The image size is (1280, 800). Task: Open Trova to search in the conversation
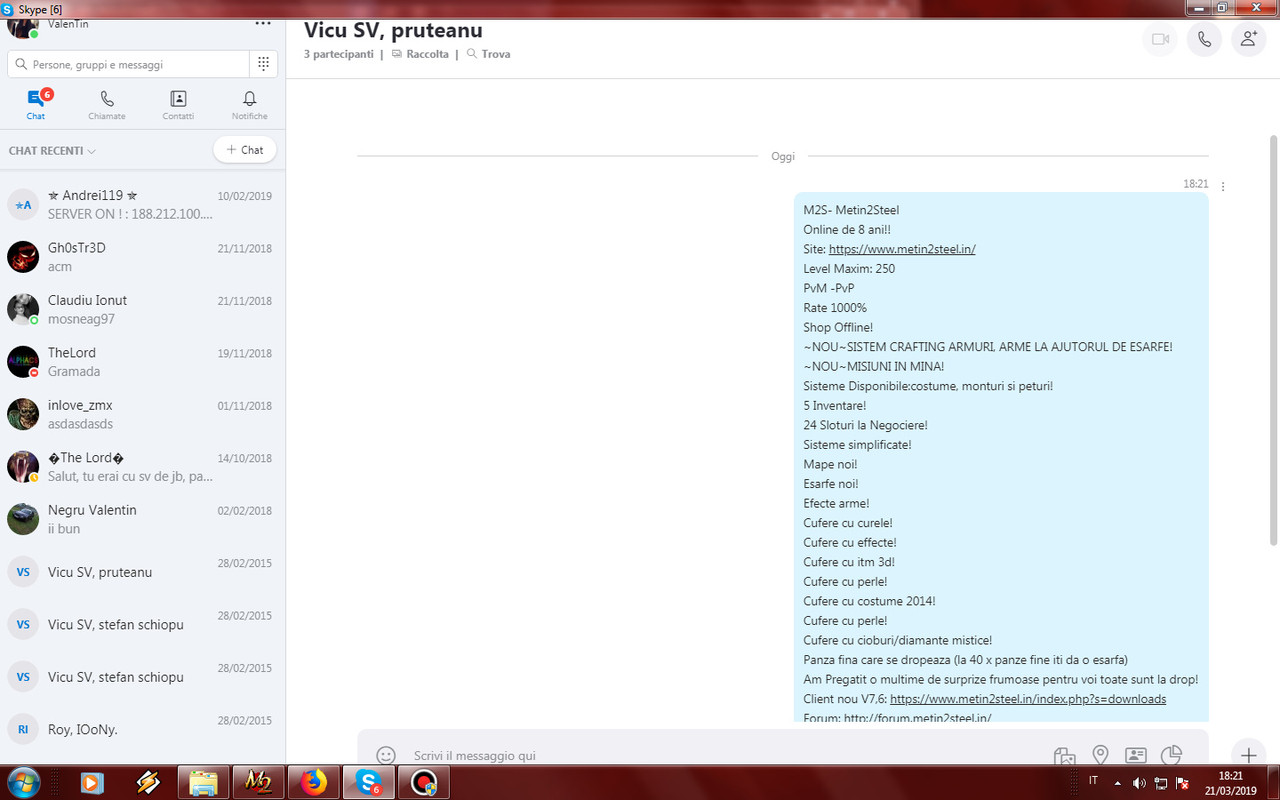coord(489,54)
